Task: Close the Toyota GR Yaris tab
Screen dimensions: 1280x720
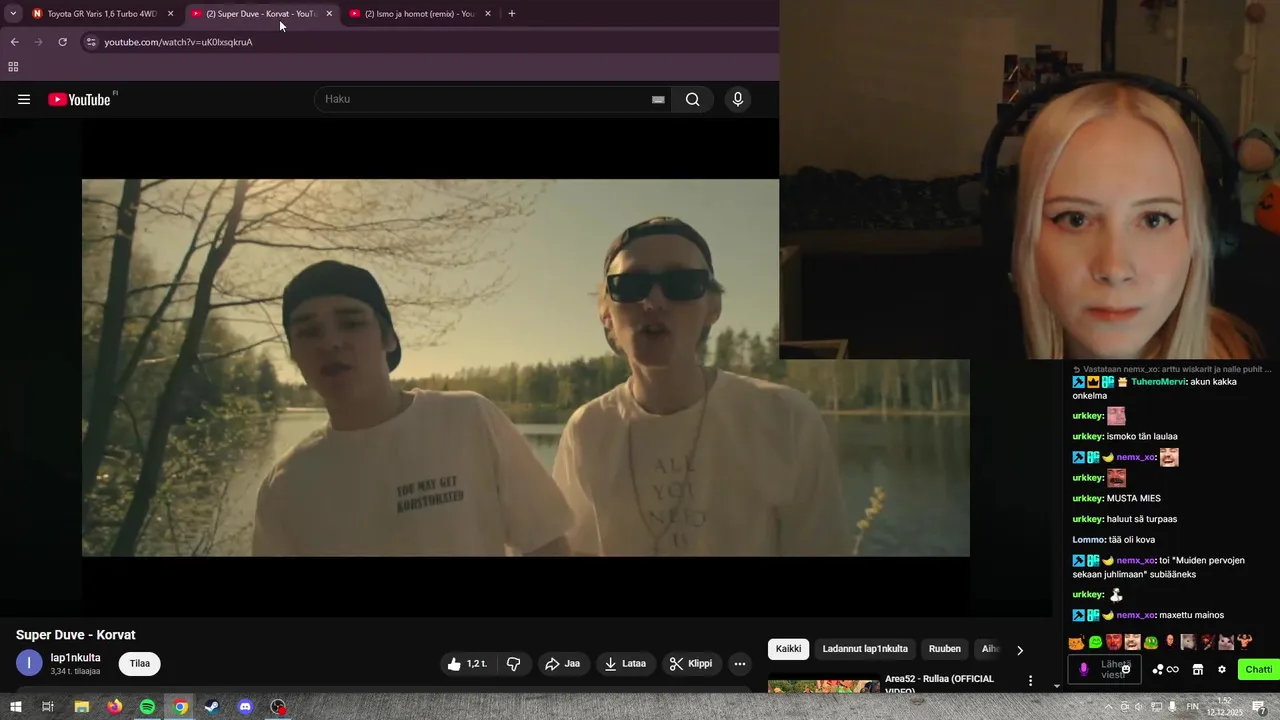Action: (170, 14)
